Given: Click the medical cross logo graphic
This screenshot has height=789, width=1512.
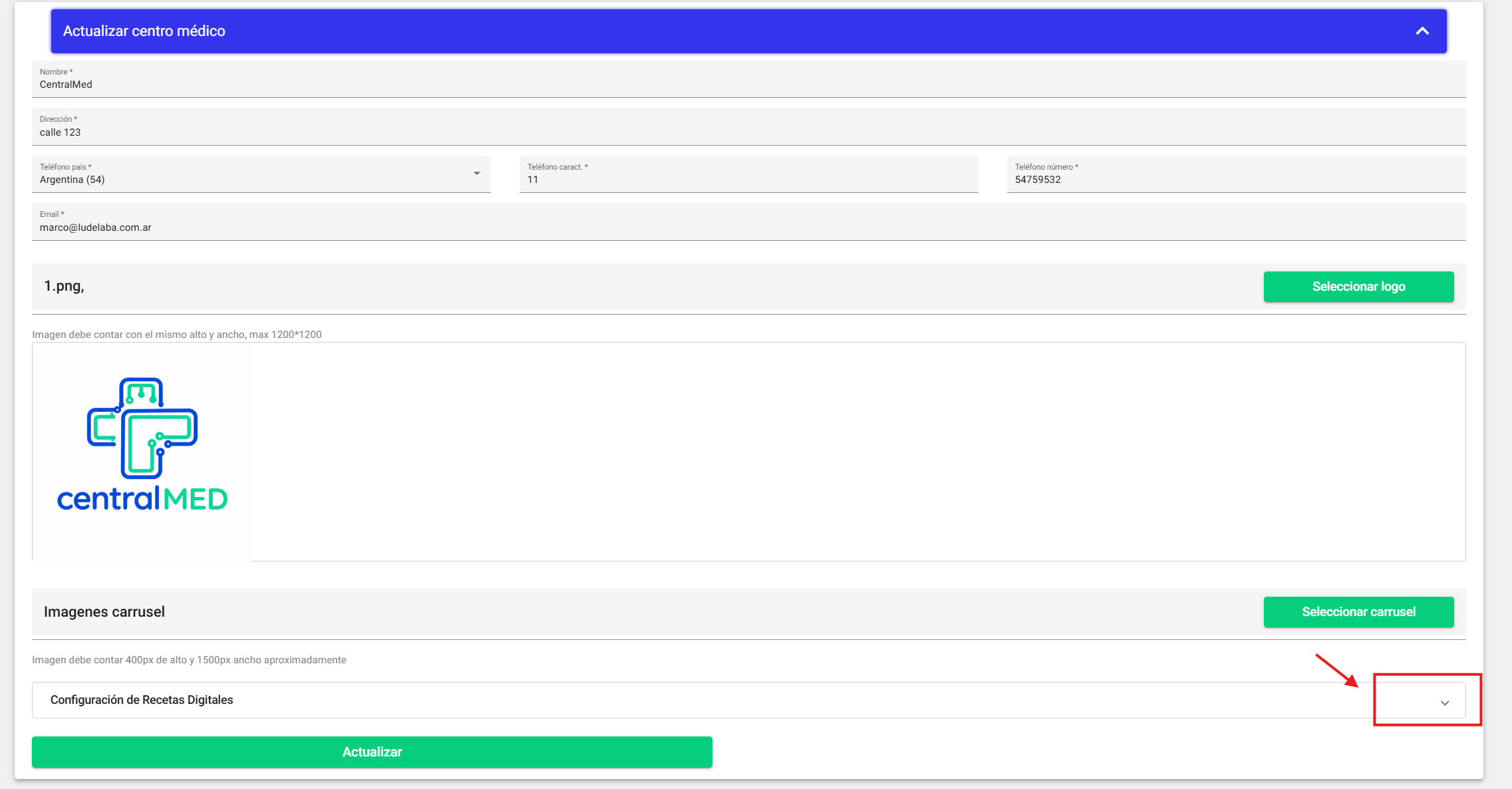Looking at the screenshot, I should 142,428.
